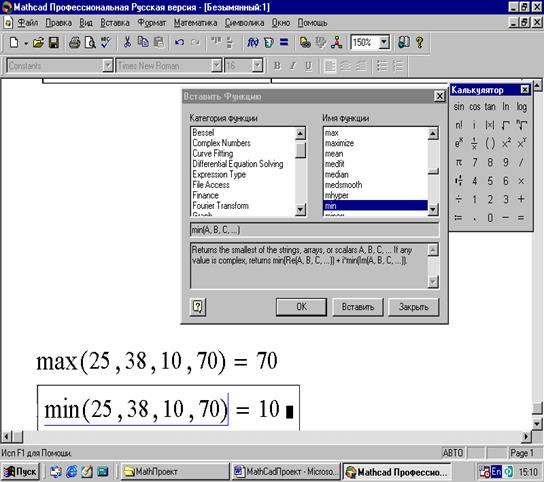This screenshot has width=544, height=482.
Task: Click the sin button in the calculator
Action: (x=459, y=107)
